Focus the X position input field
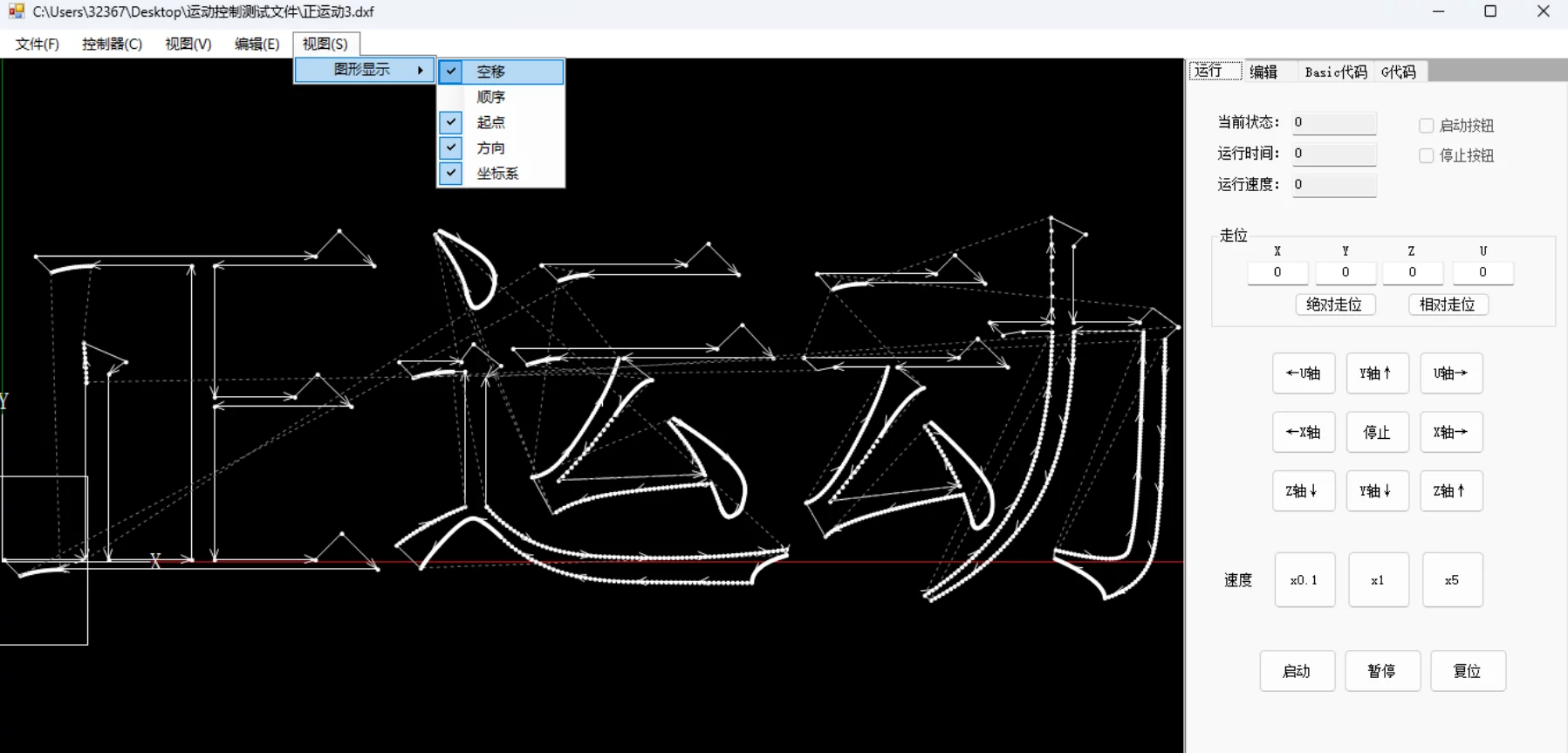Image resolution: width=1568 pixels, height=753 pixels. [x=1277, y=273]
